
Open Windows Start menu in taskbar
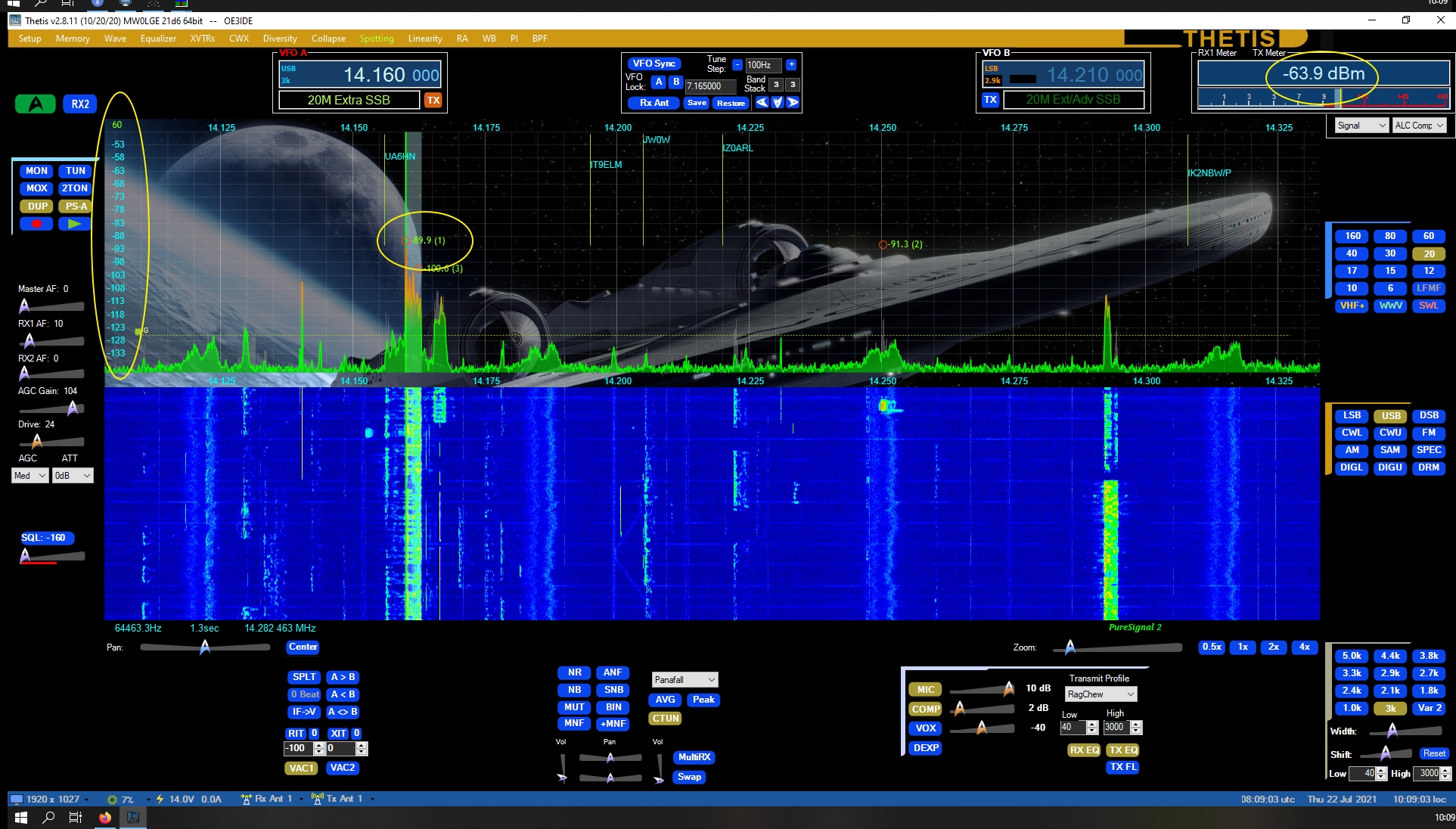point(21,817)
